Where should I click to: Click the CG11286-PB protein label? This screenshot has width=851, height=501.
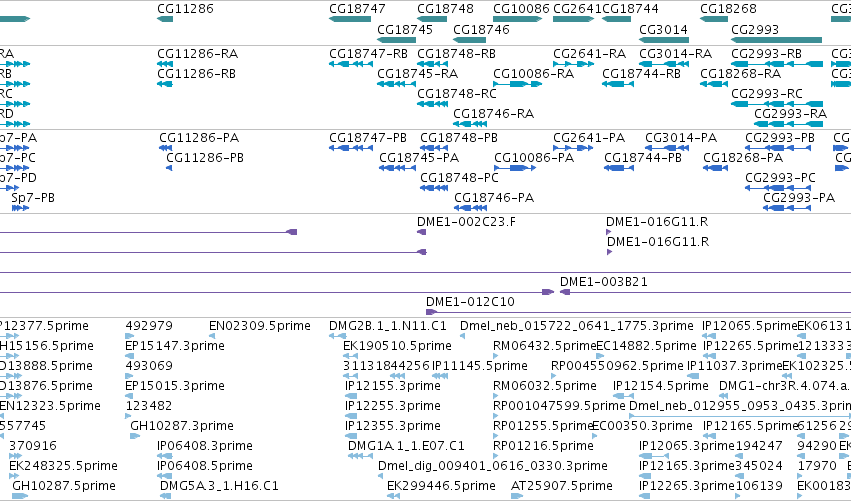click(205, 158)
